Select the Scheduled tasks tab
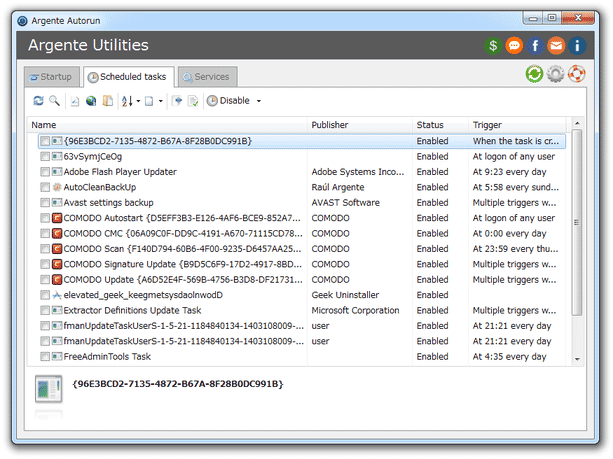The width and height of the screenshot is (613, 459). pyautogui.click(x=129, y=77)
